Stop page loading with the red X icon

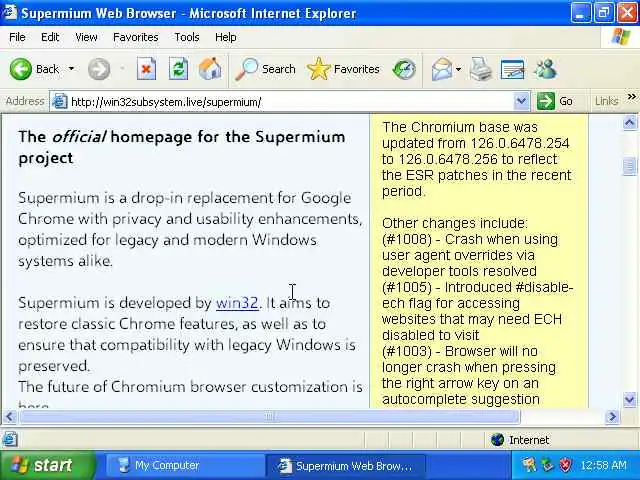(146, 69)
